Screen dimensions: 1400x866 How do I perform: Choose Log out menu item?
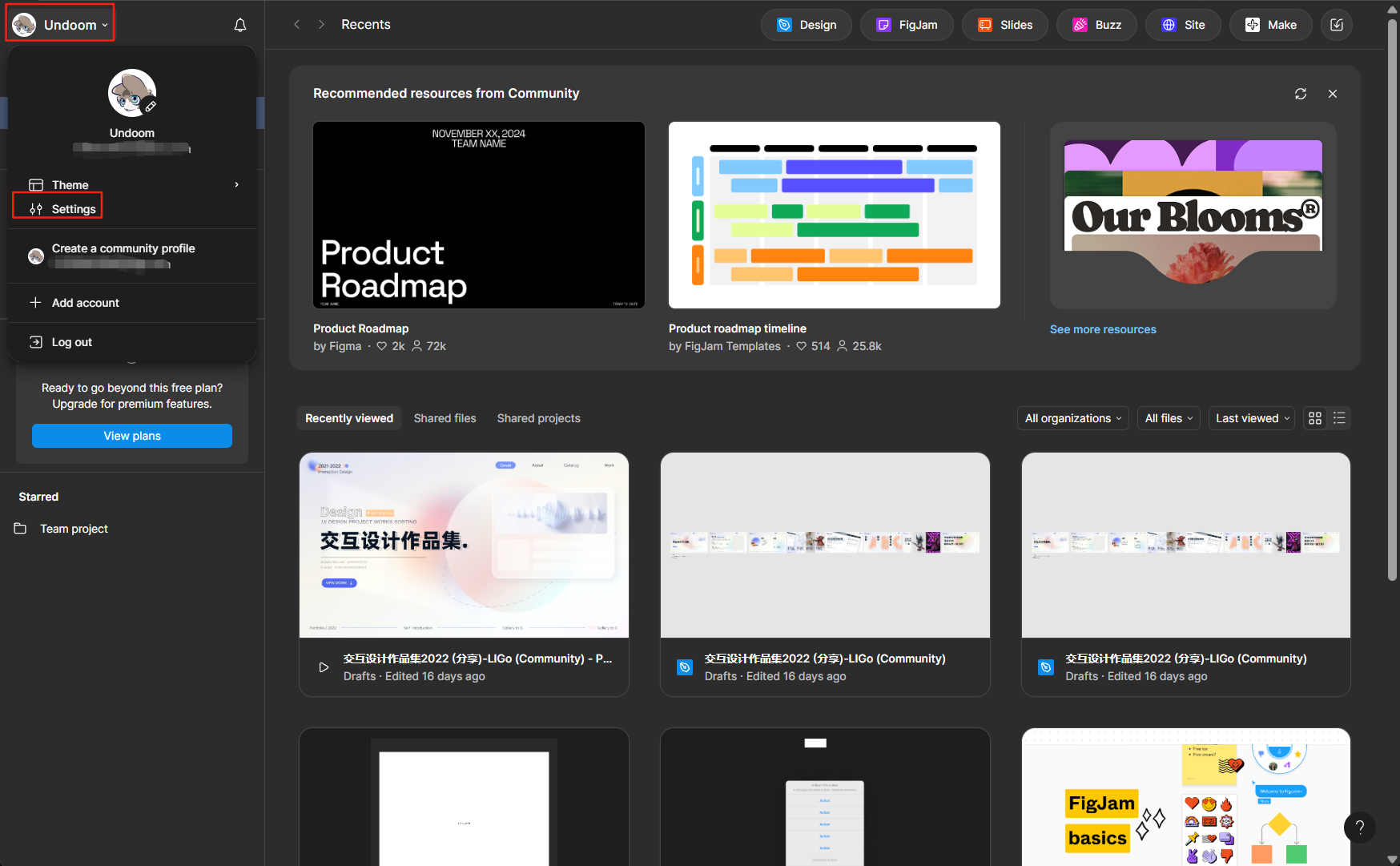[x=132, y=342]
